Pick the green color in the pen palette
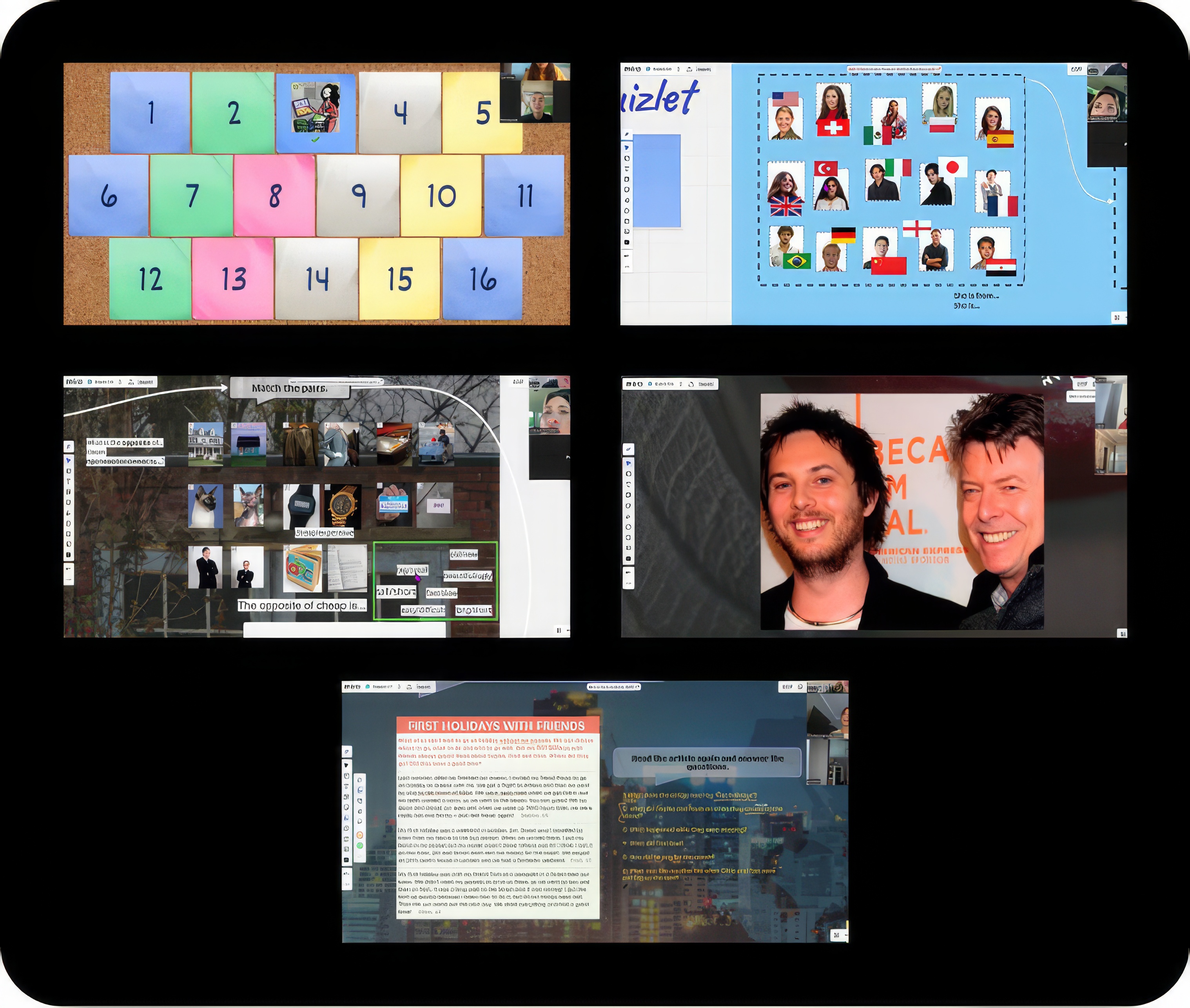 coord(360,846)
